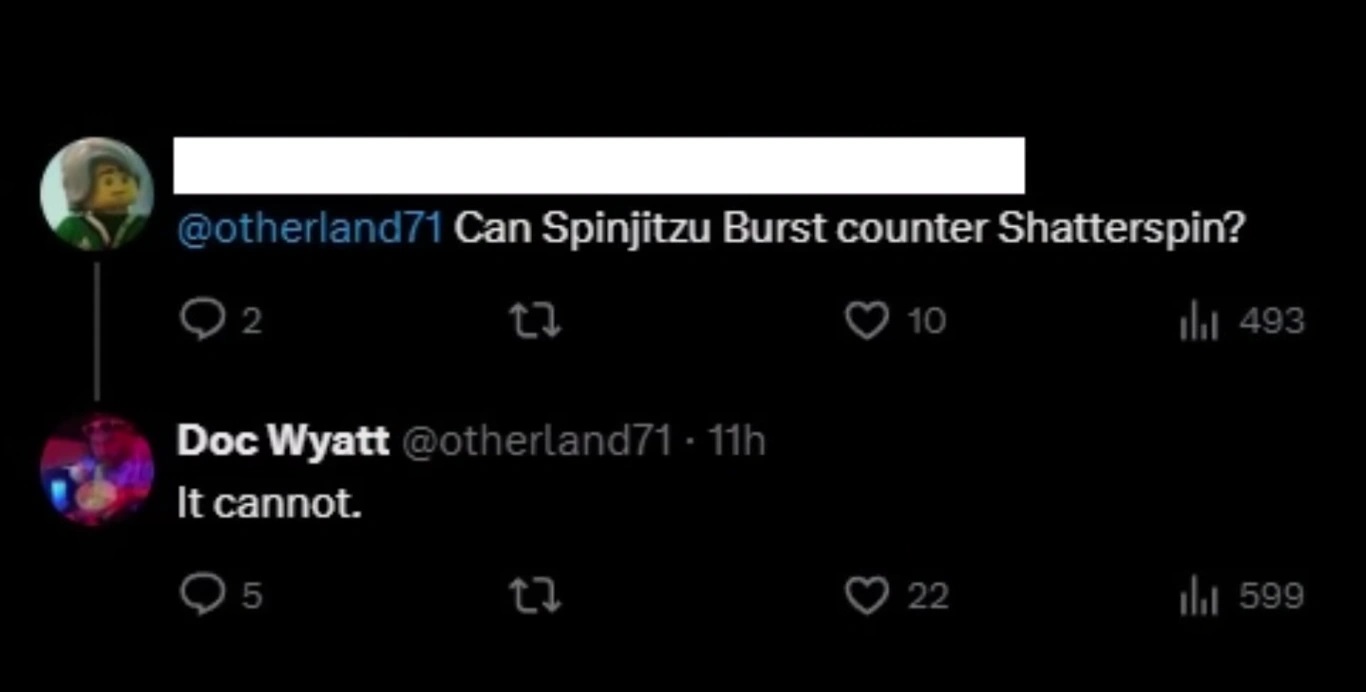Click the redacted white username bar
The width and height of the screenshot is (1366, 692).
click(599, 165)
